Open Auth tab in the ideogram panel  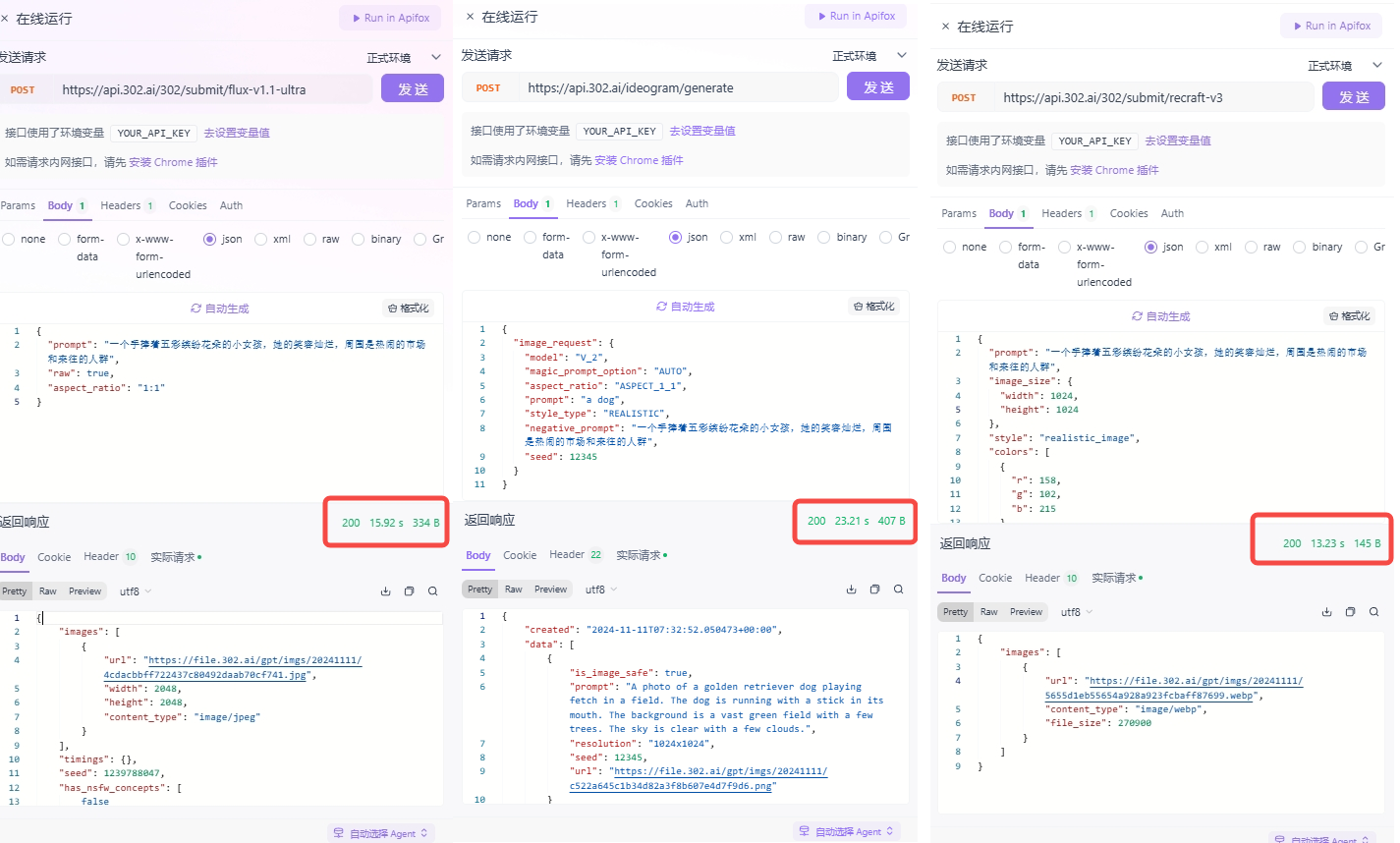click(x=697, y=203)
